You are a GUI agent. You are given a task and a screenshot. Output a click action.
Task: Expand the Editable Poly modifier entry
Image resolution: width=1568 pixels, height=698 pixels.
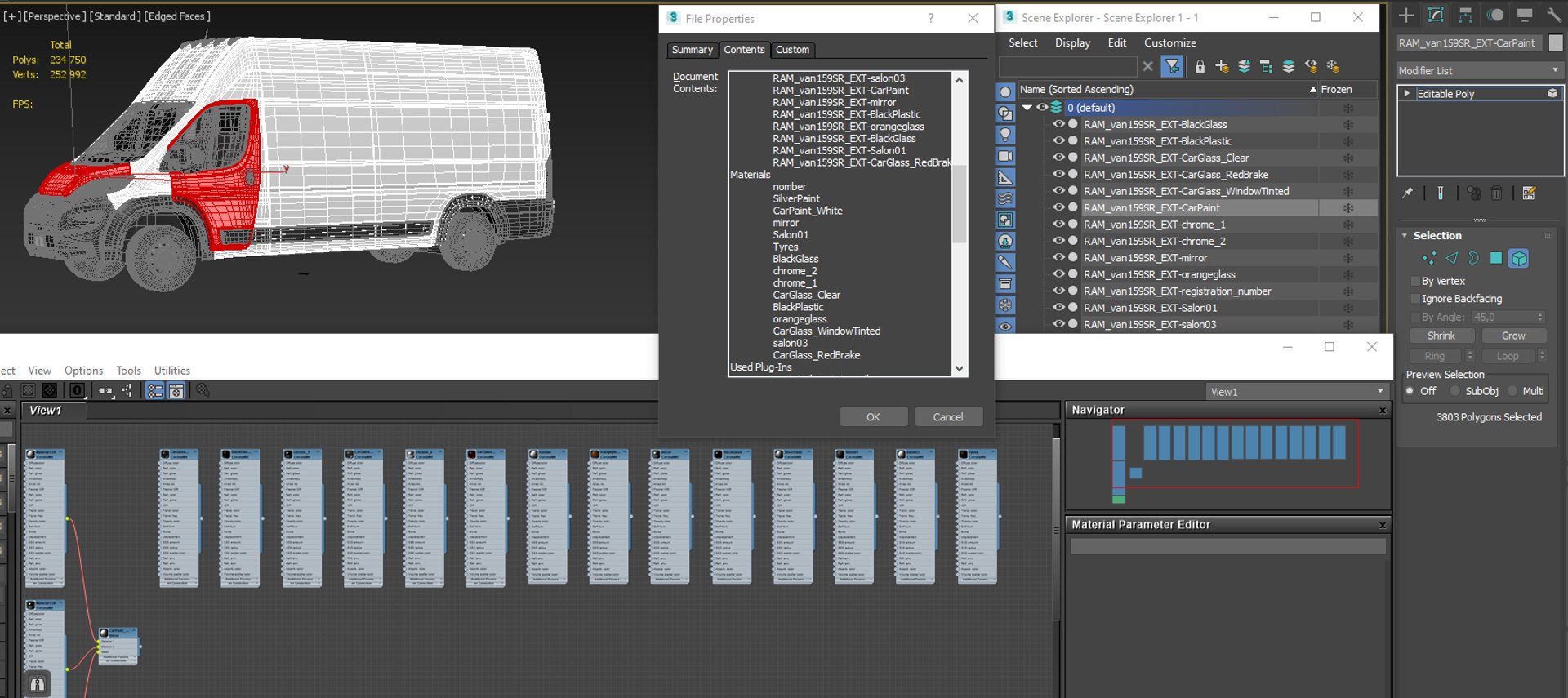1407,94
